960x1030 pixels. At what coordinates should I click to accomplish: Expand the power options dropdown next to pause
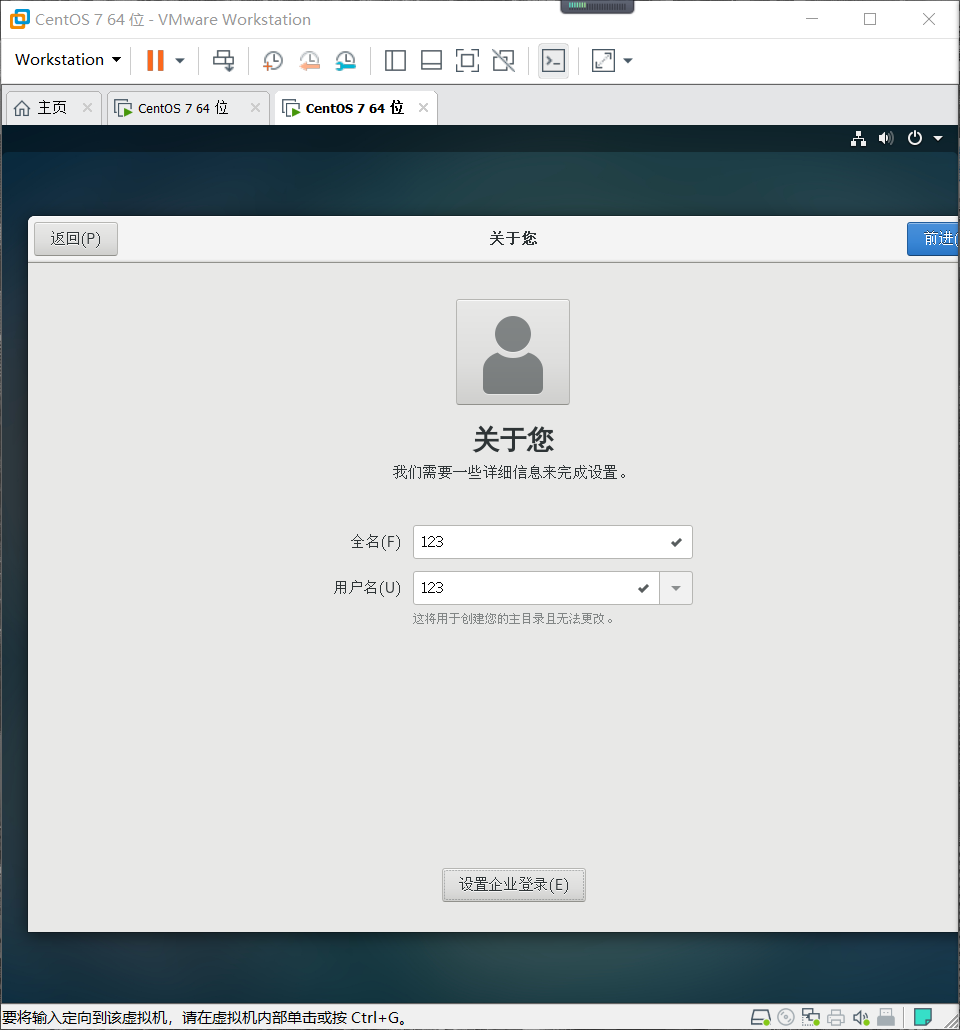[x=180, y=60]
